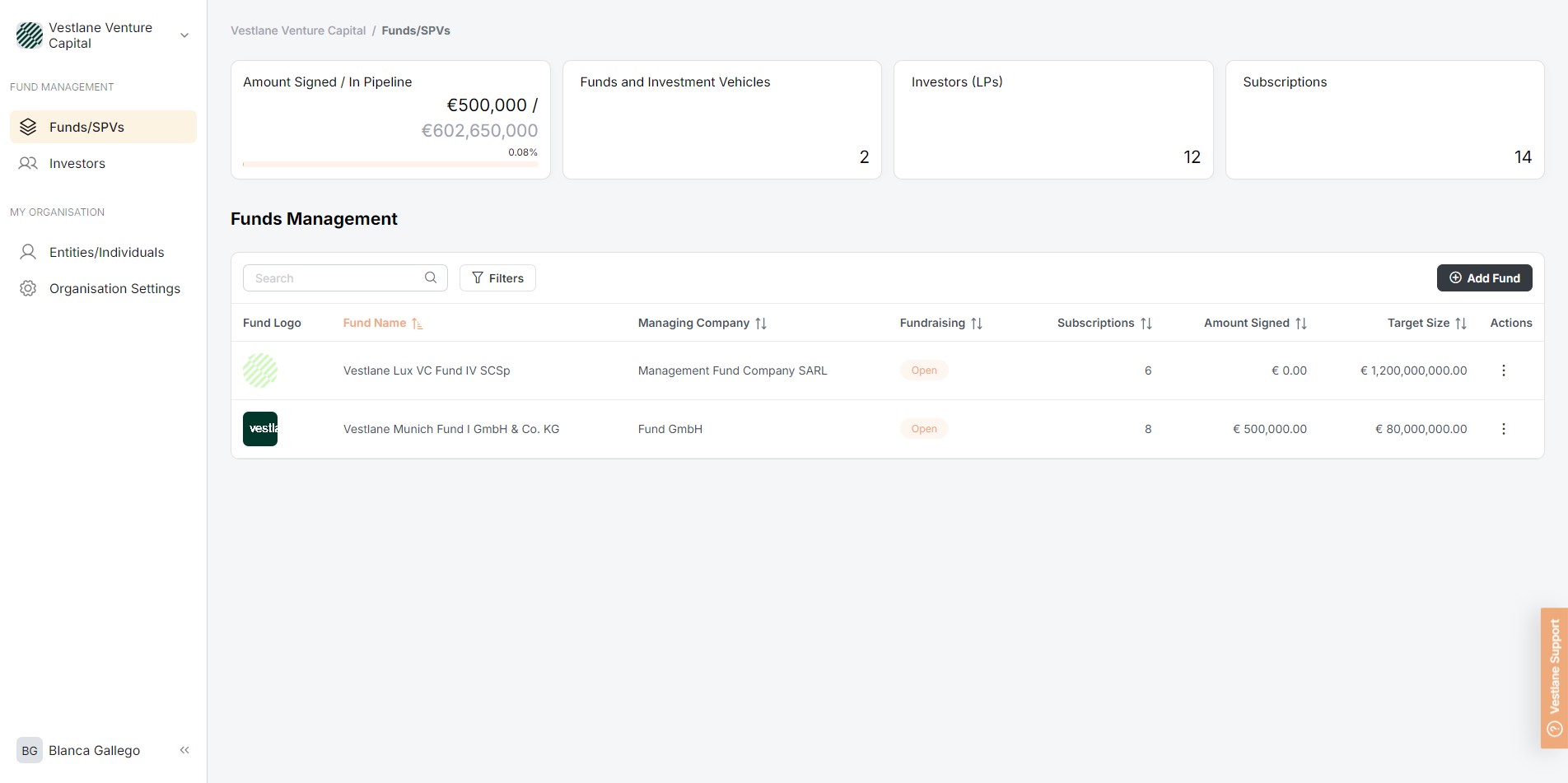1568x783 pixels.
Task: Click the search magnifier icon
Action: (431, 277)
